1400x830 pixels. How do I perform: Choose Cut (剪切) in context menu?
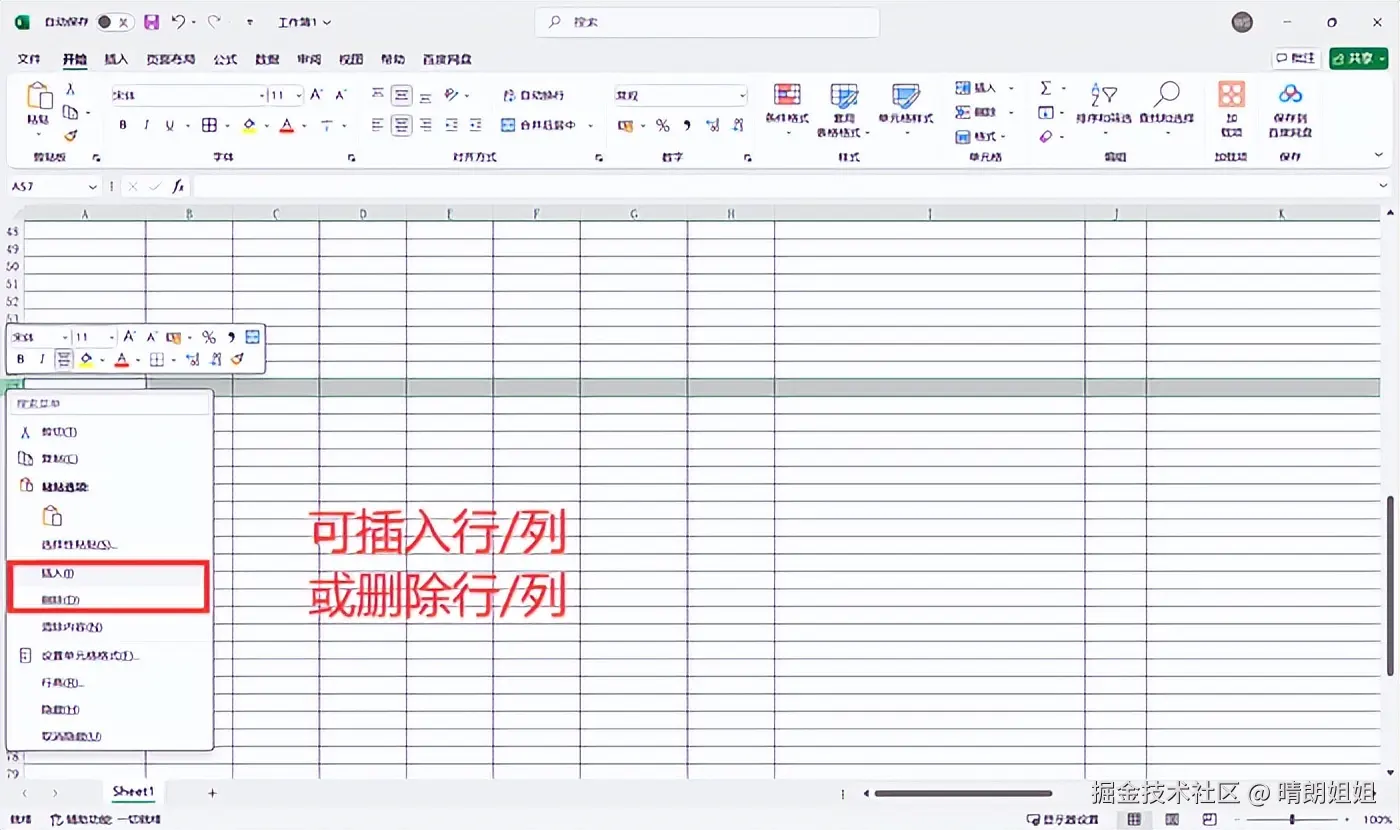tap(109, 432)
